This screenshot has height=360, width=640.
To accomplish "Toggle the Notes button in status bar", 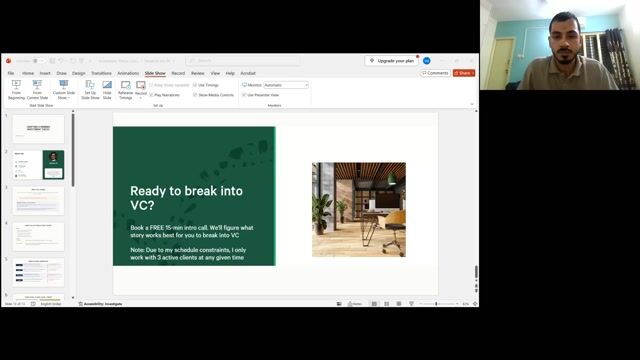I will coord(355,304).
